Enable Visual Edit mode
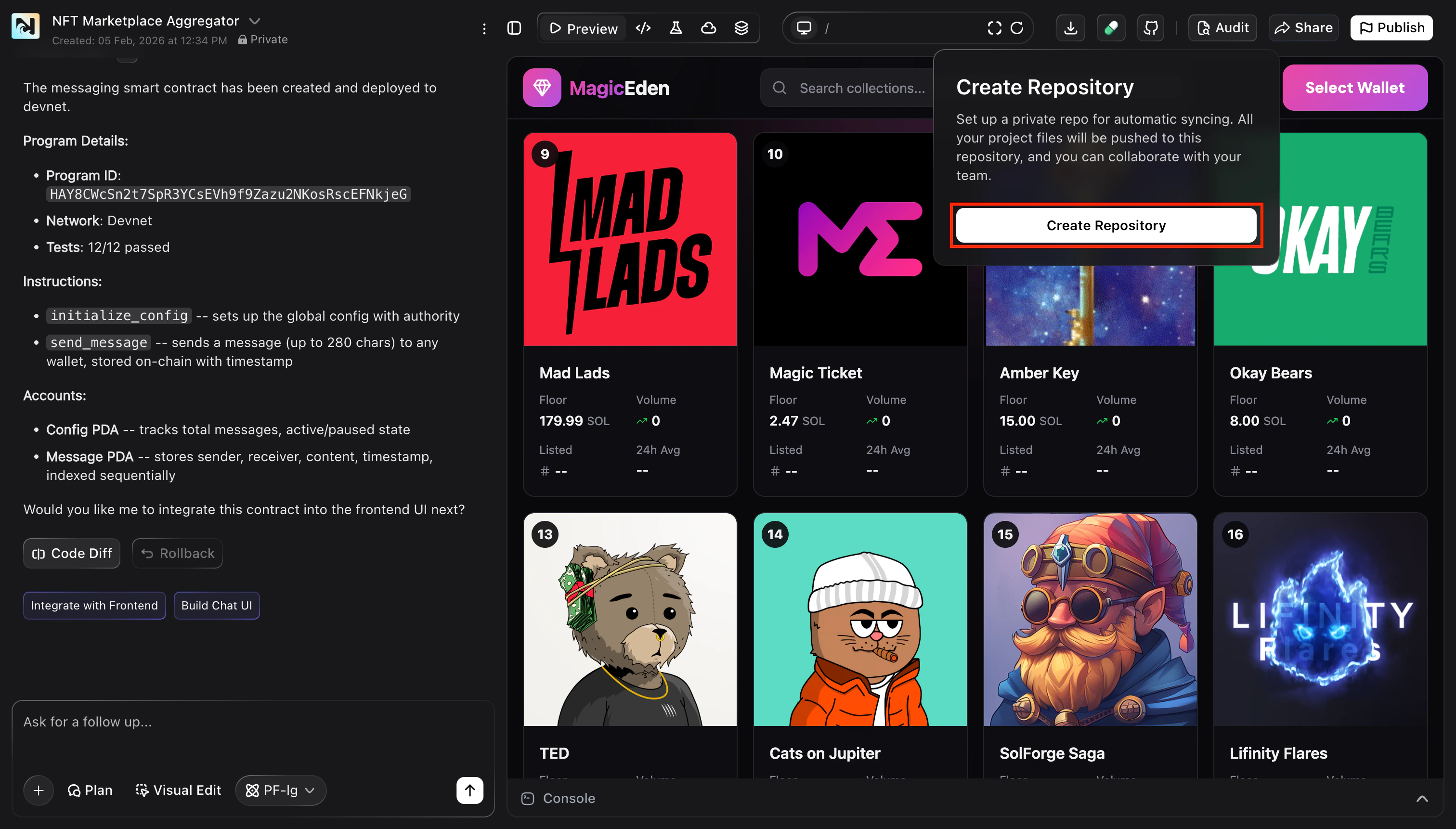Screen dimensions: 1456x829 178,790
